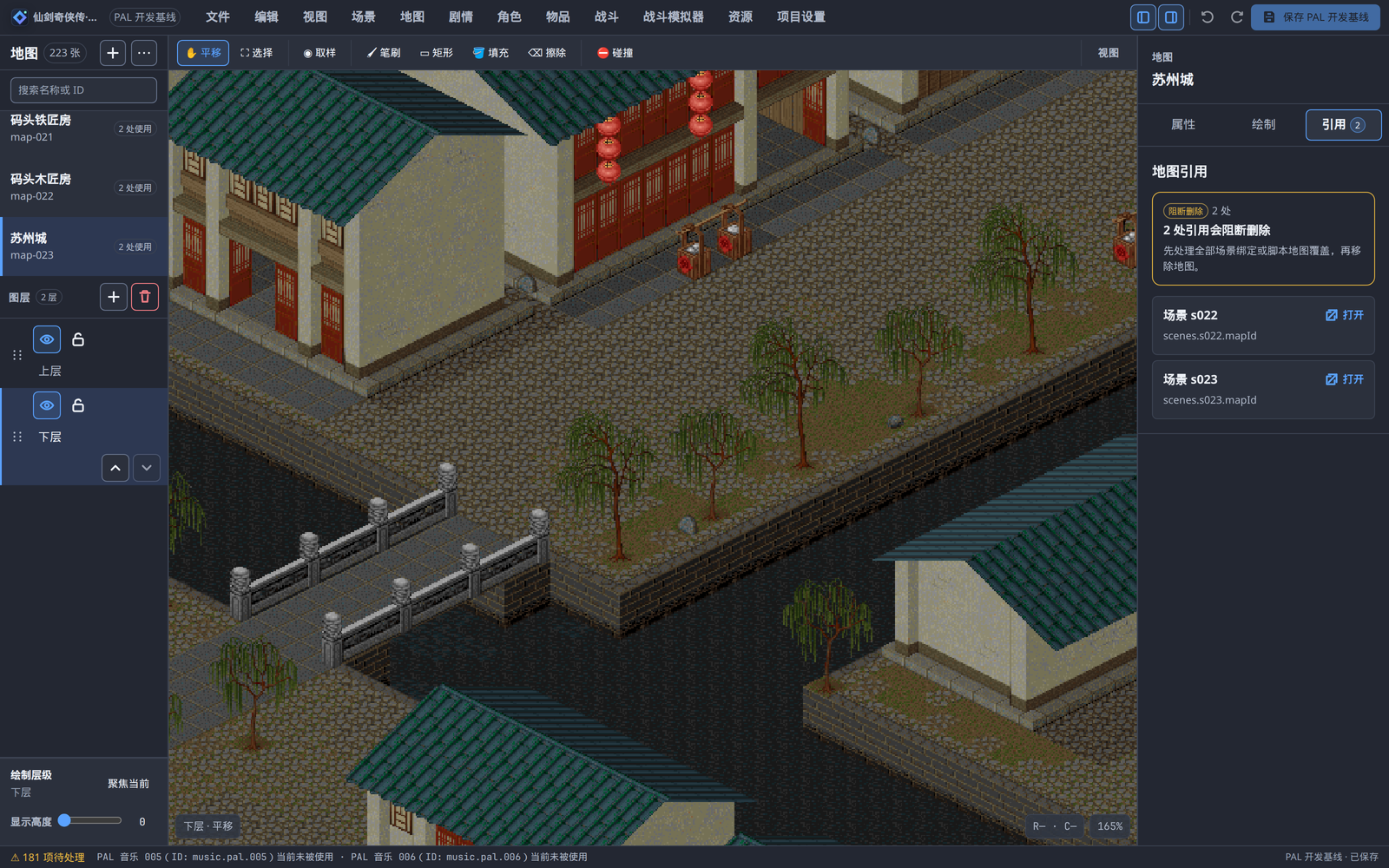Open the 剧情 menu
Image resolution: width=1389 pixels, height=868 pixels.
pyautogui.click(x=461, y=17)
